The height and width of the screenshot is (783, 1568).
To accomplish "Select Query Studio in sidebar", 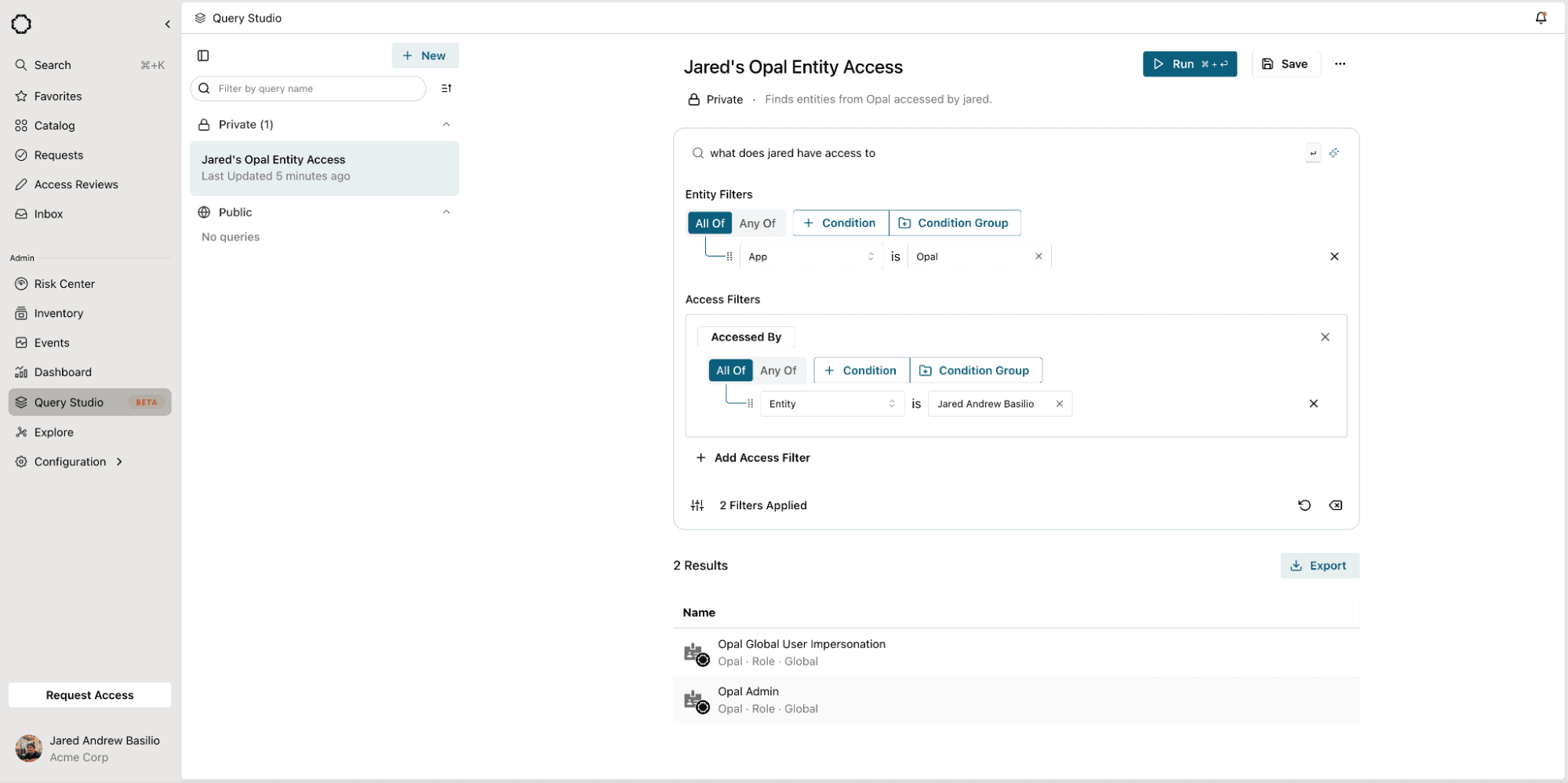I will coord(90,402).
